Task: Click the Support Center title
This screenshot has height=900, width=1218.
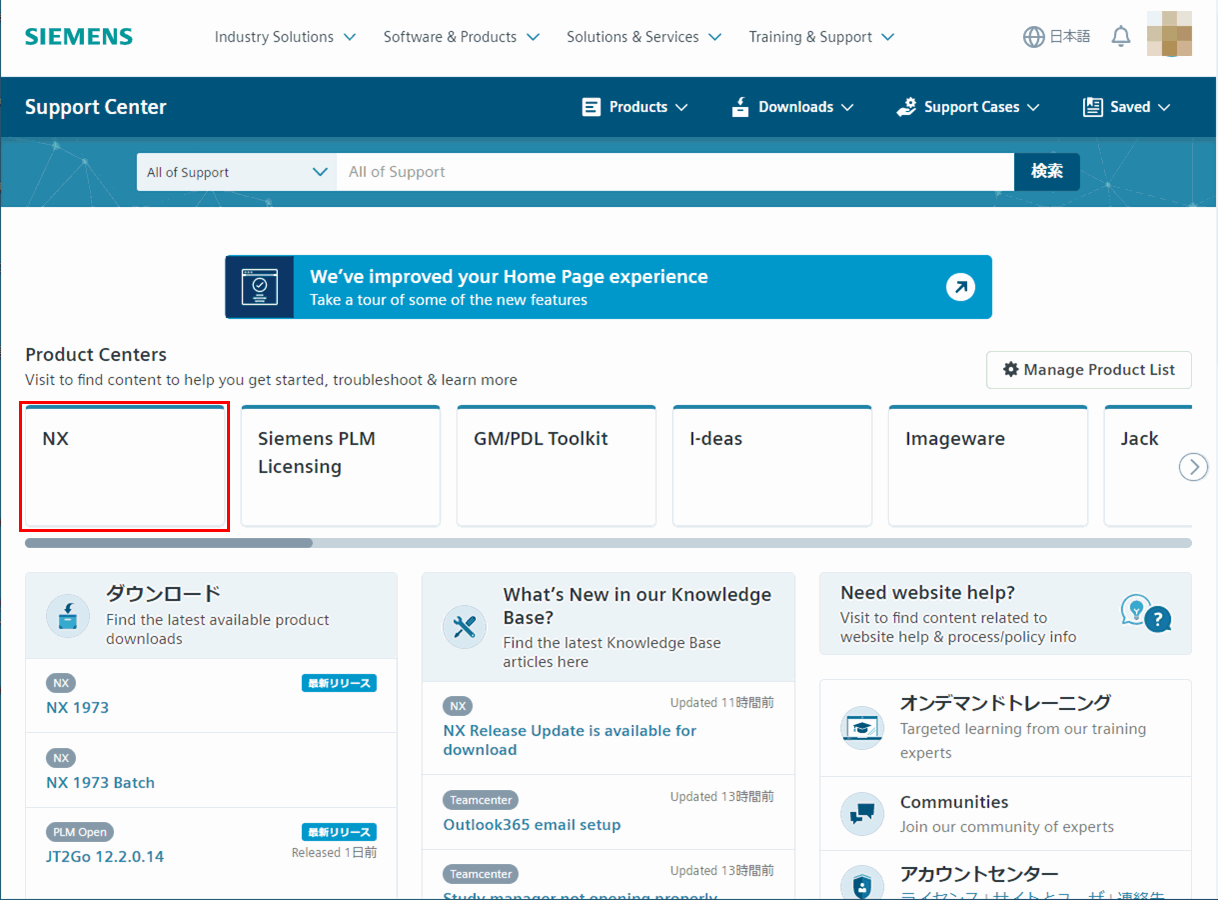Action: 96,107
